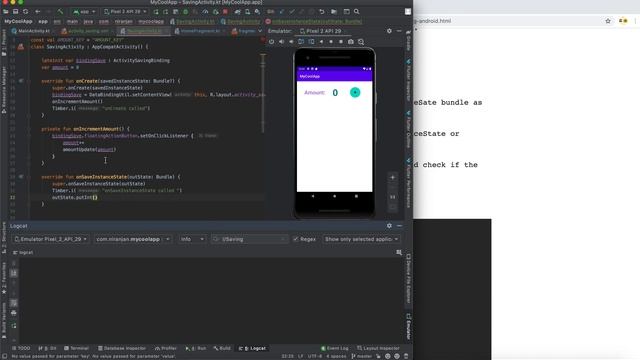Screen dimensions: 640x360
Task: Tap the phone's Home navigation button
Action: point(334,196)
